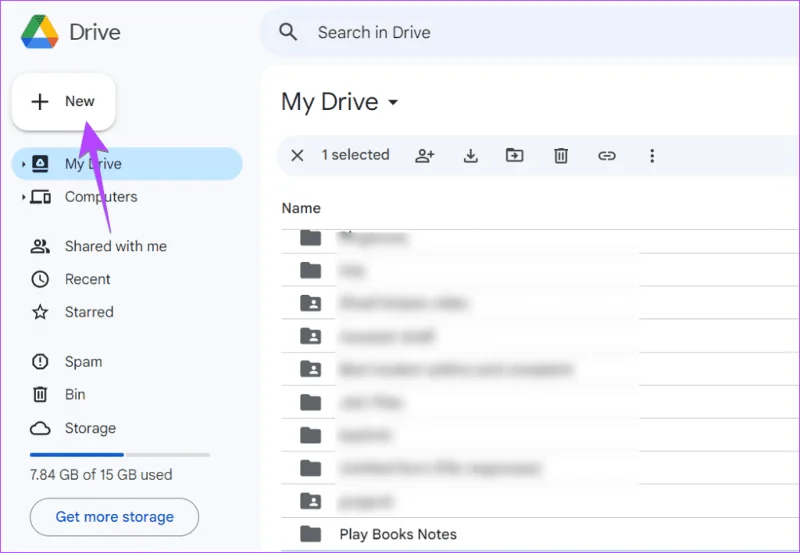Image resolution: width=800 pixels, height=553 pixels.
Task: Click the plus icon in New button
Action: [x=40, y=102]
